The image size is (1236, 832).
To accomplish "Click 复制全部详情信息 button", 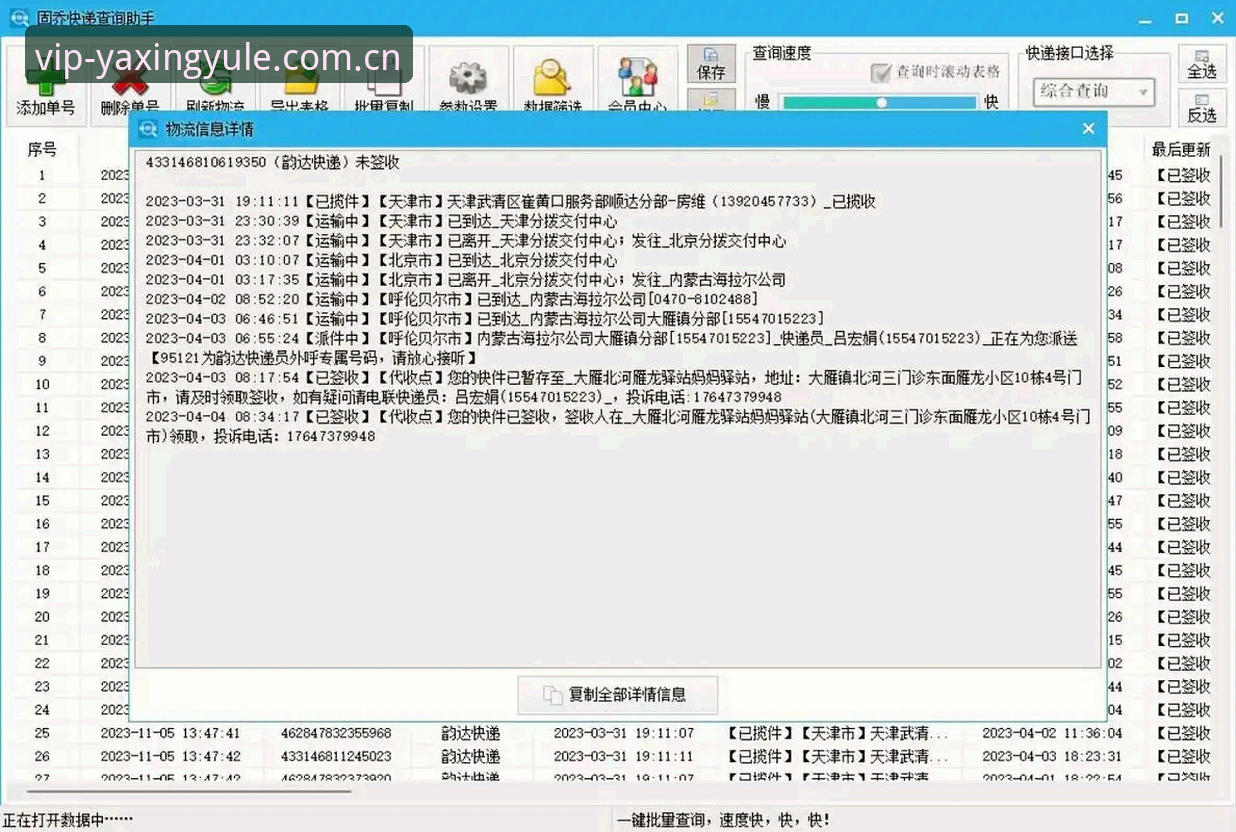I will (x=617, y=694).
